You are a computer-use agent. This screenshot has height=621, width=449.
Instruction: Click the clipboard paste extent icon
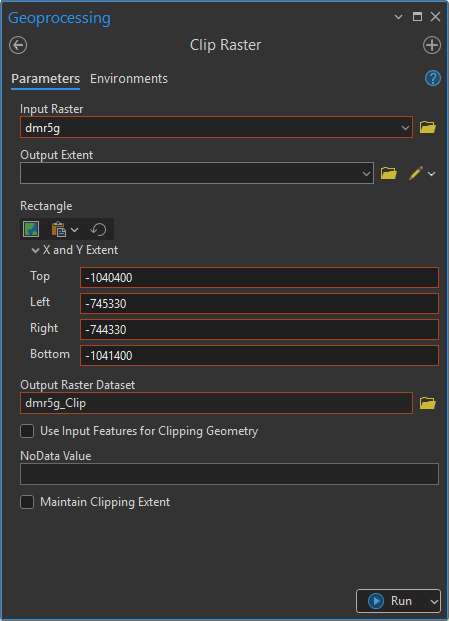tap(59, 229)
